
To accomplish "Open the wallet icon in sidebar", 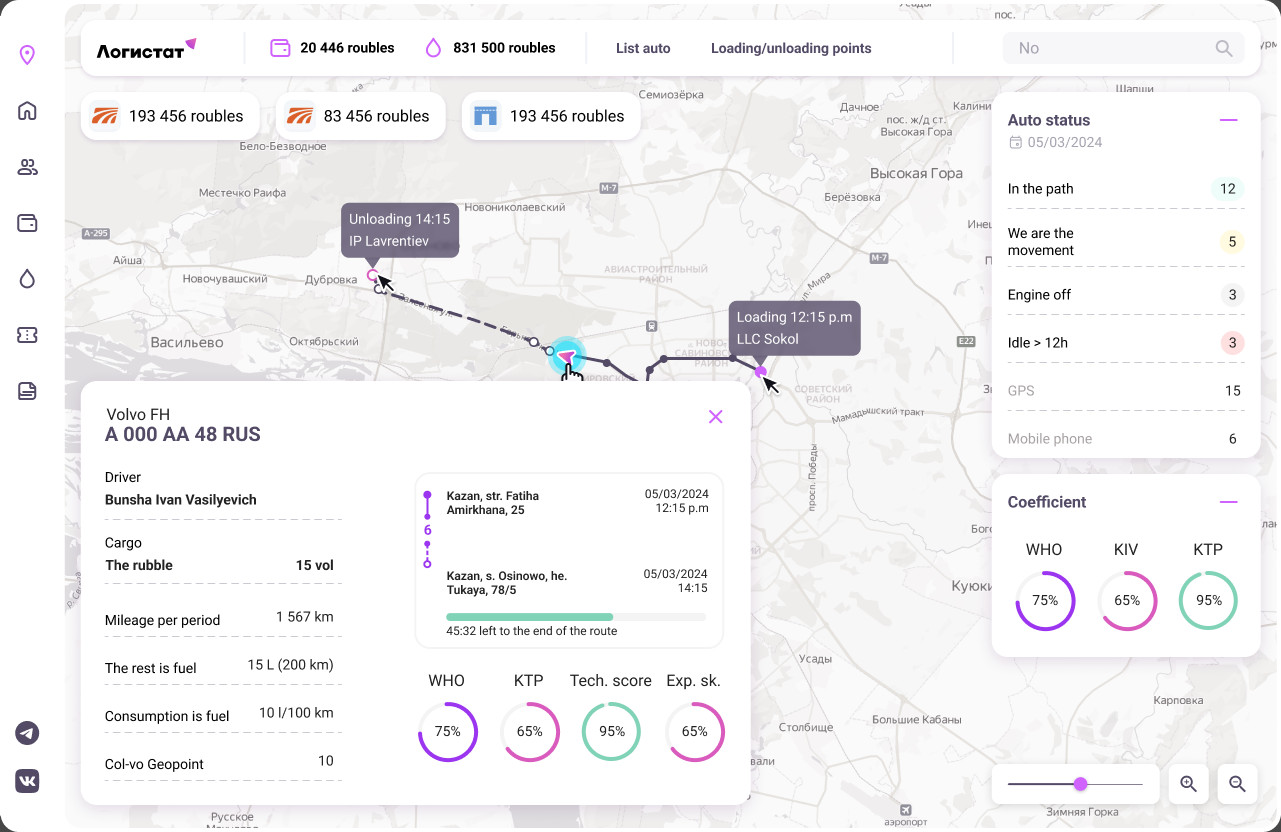I will [x=27, y=223].
